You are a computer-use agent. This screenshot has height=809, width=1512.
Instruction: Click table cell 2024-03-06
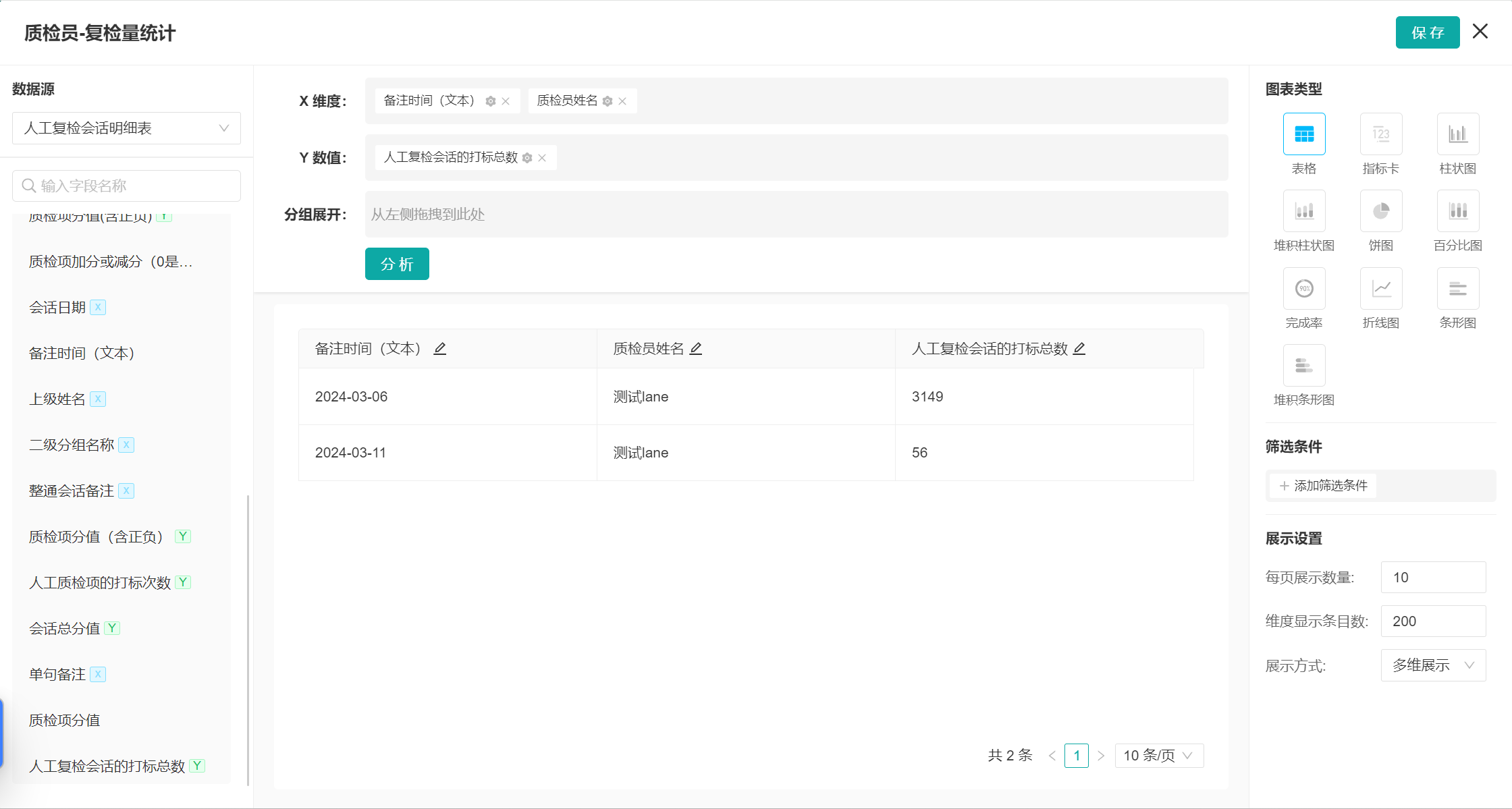click(x=448, y=397)
